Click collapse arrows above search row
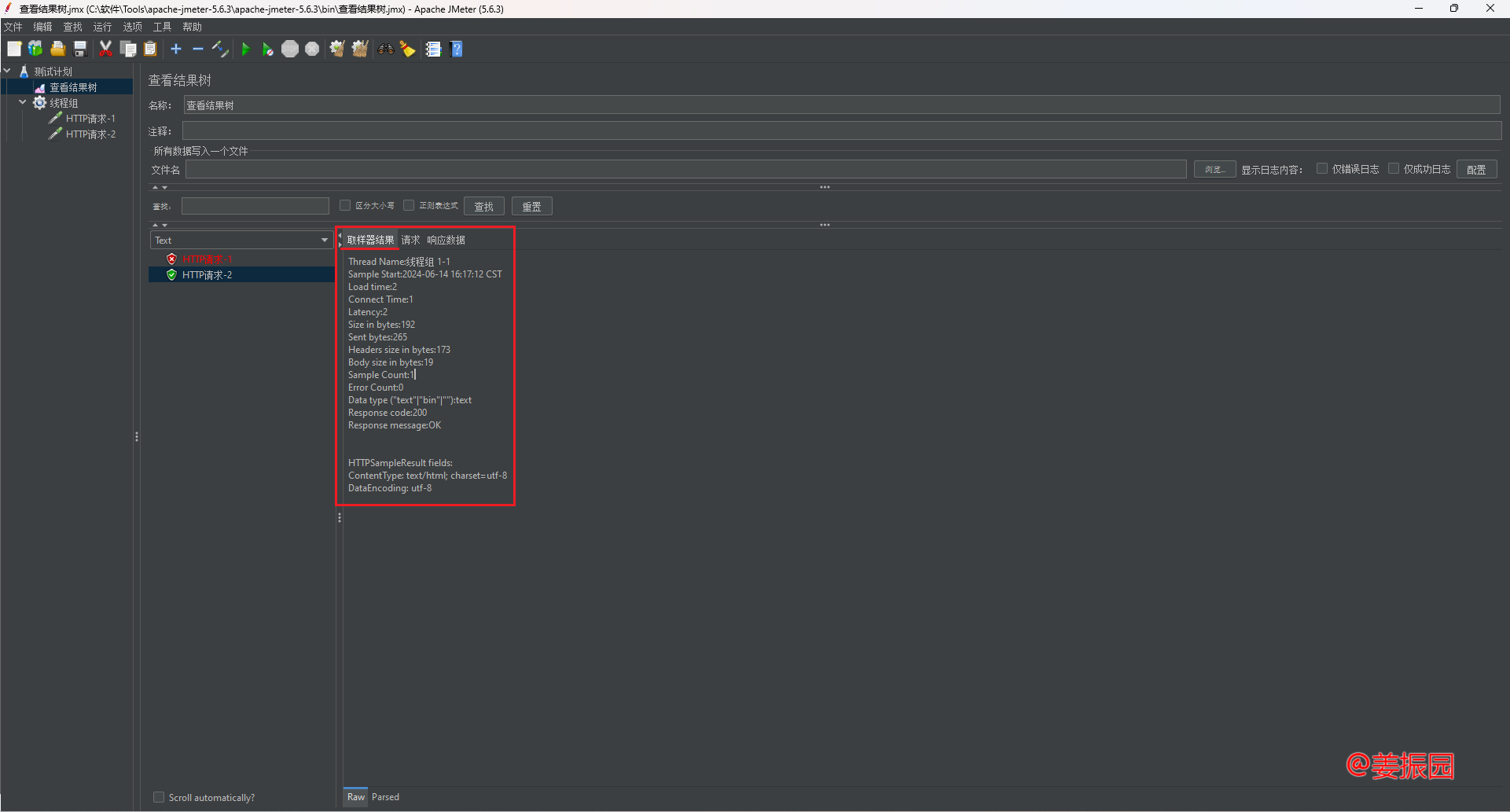The height and width of the screenshot is (812, 1510). (160, 187)
